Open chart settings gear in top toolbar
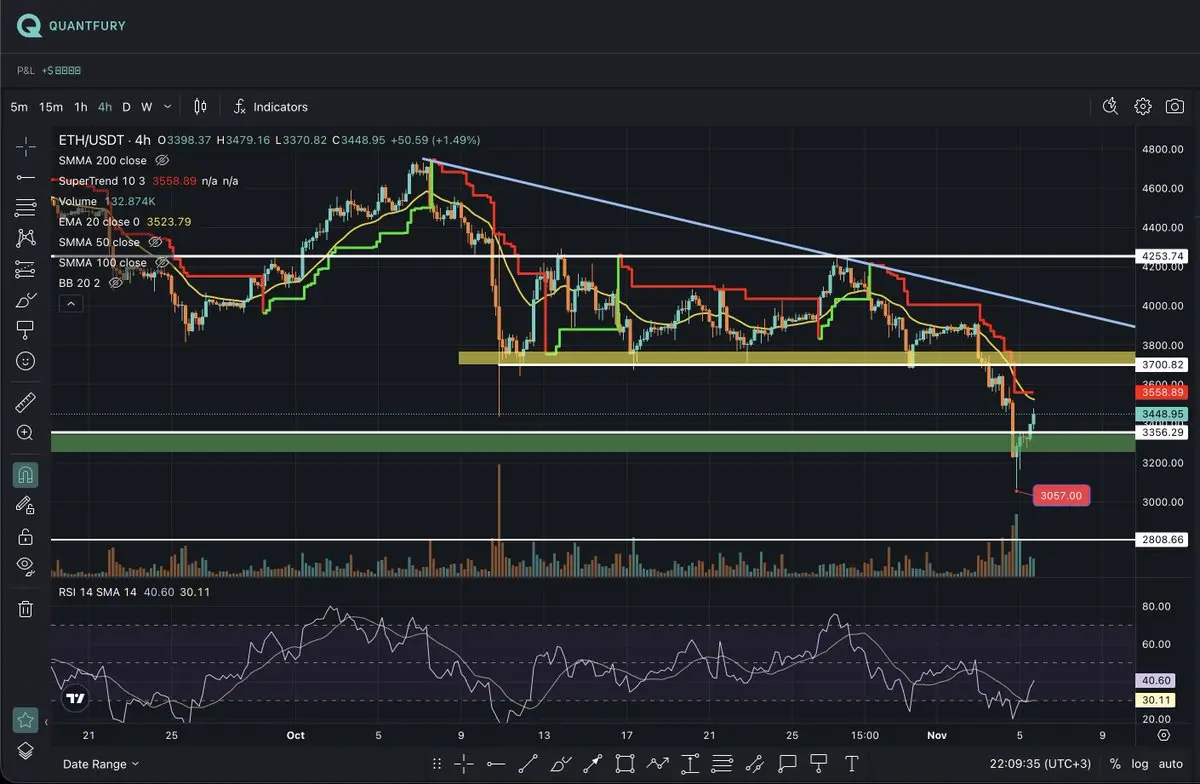 pos(1143,106)
